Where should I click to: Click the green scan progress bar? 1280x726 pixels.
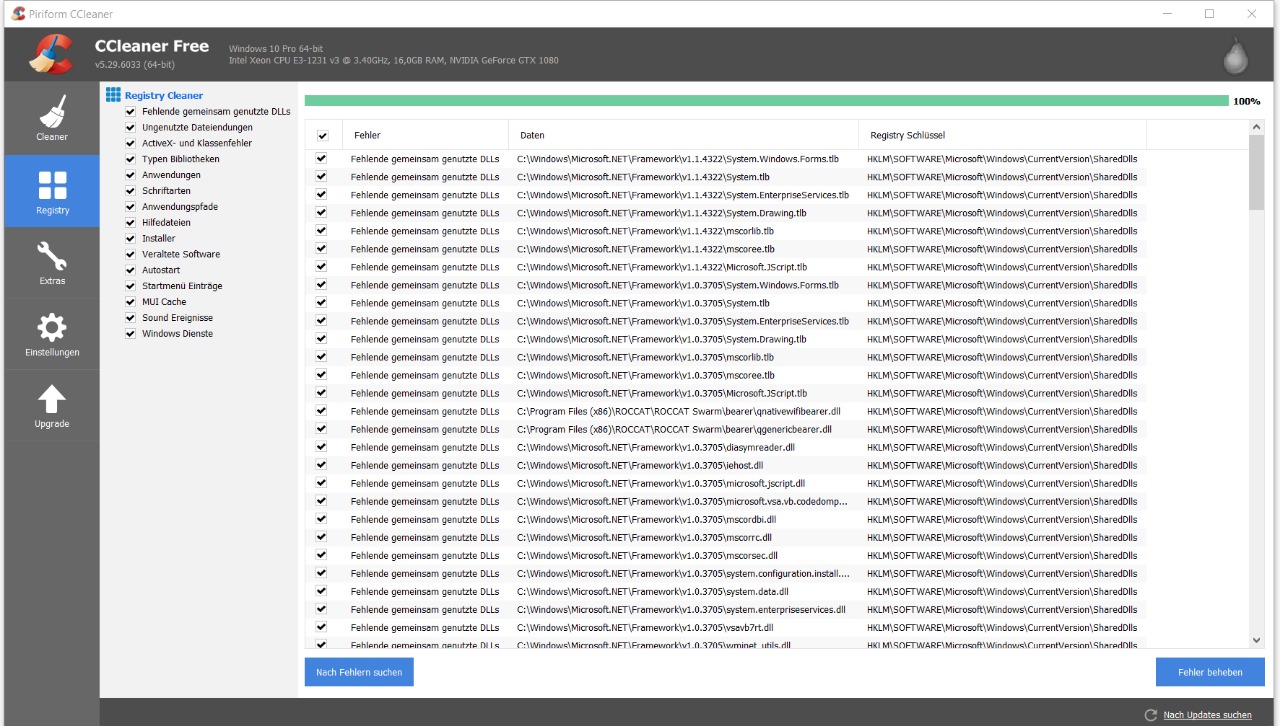pos(766,101)
